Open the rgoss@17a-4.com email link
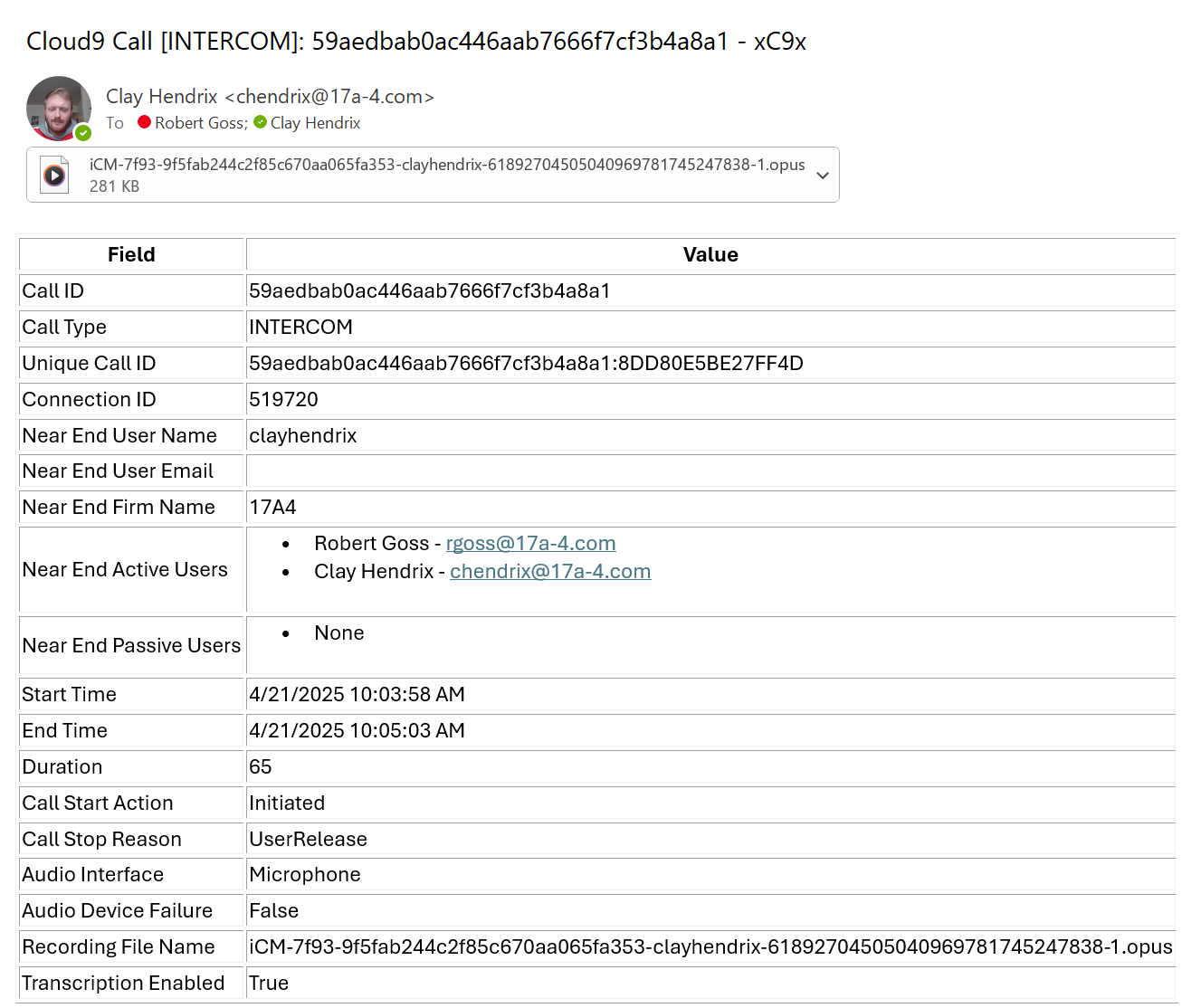Screen dimensions: 1182x1008 (x=530, y=543)
